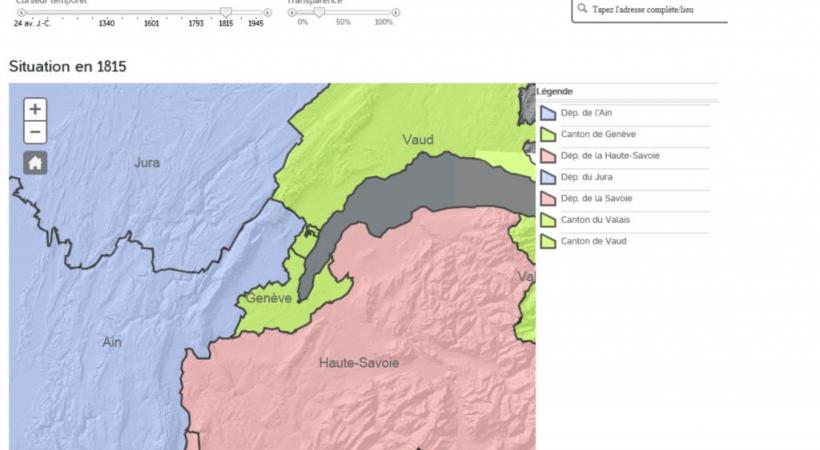820x450 pixels.
Task: Zoom in with the map plus button
Action: click(x=35, y=109)
